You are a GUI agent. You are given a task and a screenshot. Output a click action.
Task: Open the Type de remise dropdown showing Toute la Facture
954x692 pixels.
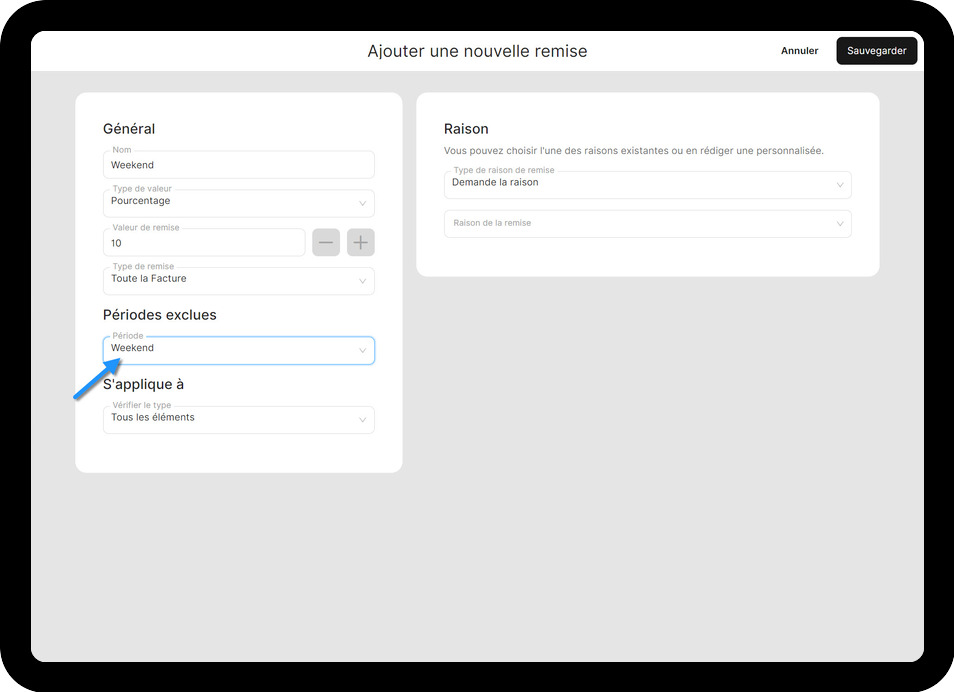[x=230, y=281]
